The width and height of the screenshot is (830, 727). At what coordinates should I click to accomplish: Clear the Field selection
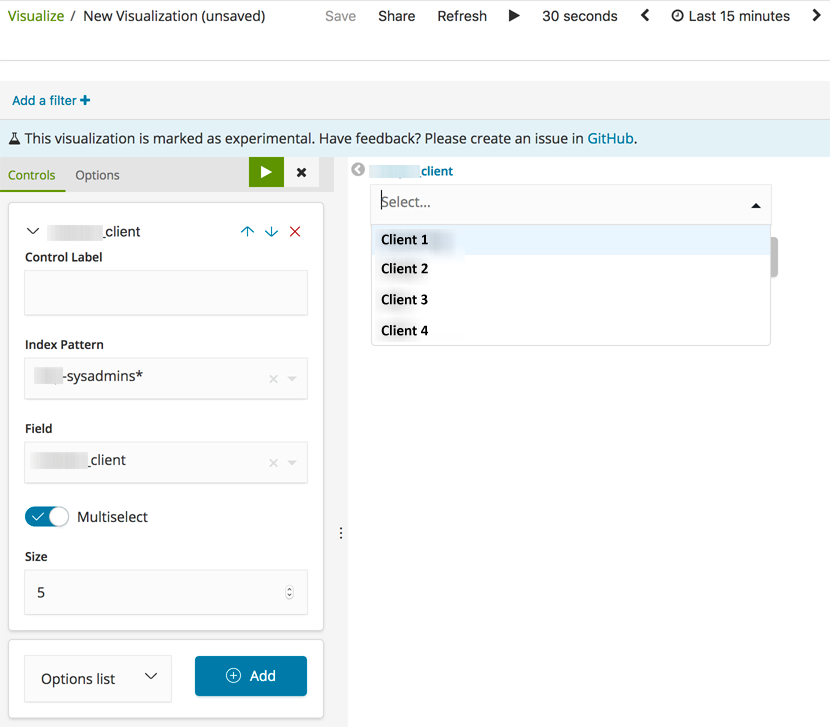273,463
